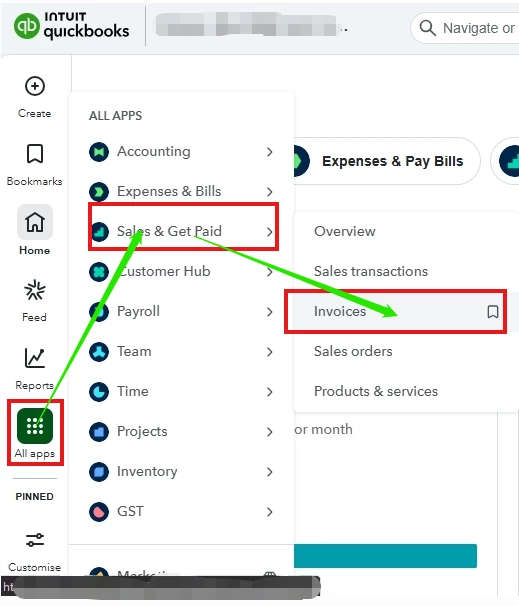Open Bookmarks in the sidebar

(35, 154)
